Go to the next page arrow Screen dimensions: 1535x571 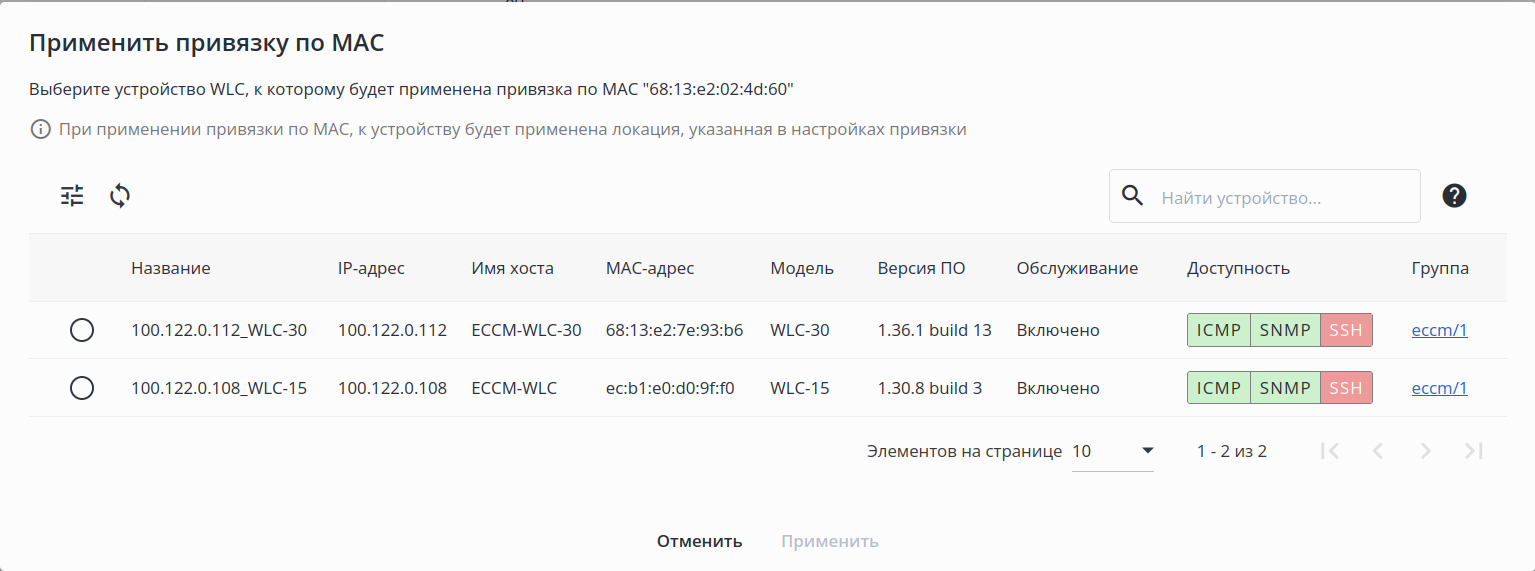pyautogui.click(x=1426, y=451)
